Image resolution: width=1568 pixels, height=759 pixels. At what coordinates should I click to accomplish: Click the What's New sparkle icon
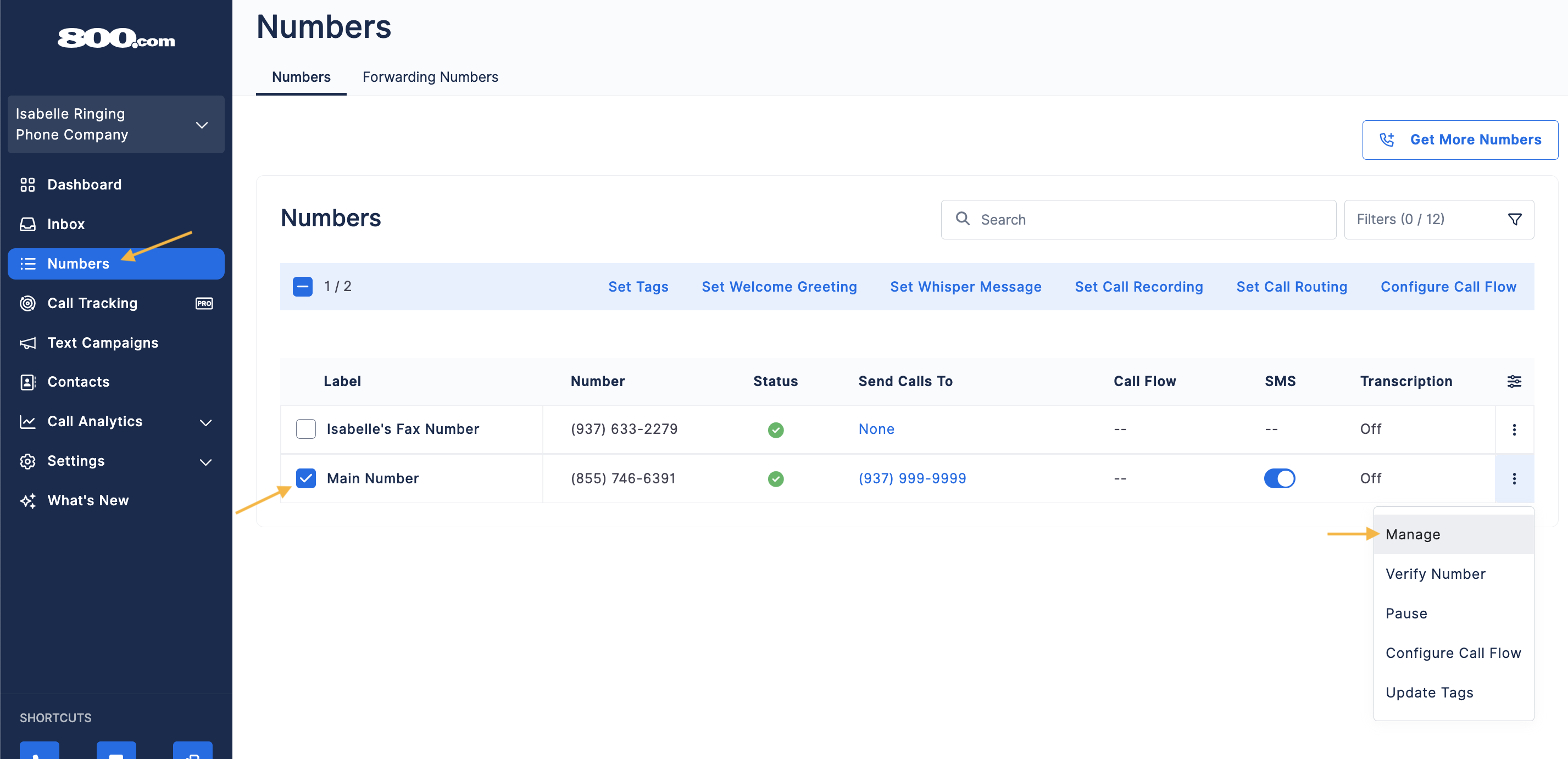[27, 500]
